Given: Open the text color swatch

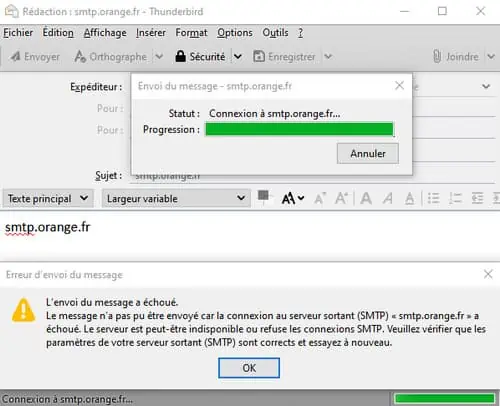Looking at the screenshot, I should tap(263, 196).
